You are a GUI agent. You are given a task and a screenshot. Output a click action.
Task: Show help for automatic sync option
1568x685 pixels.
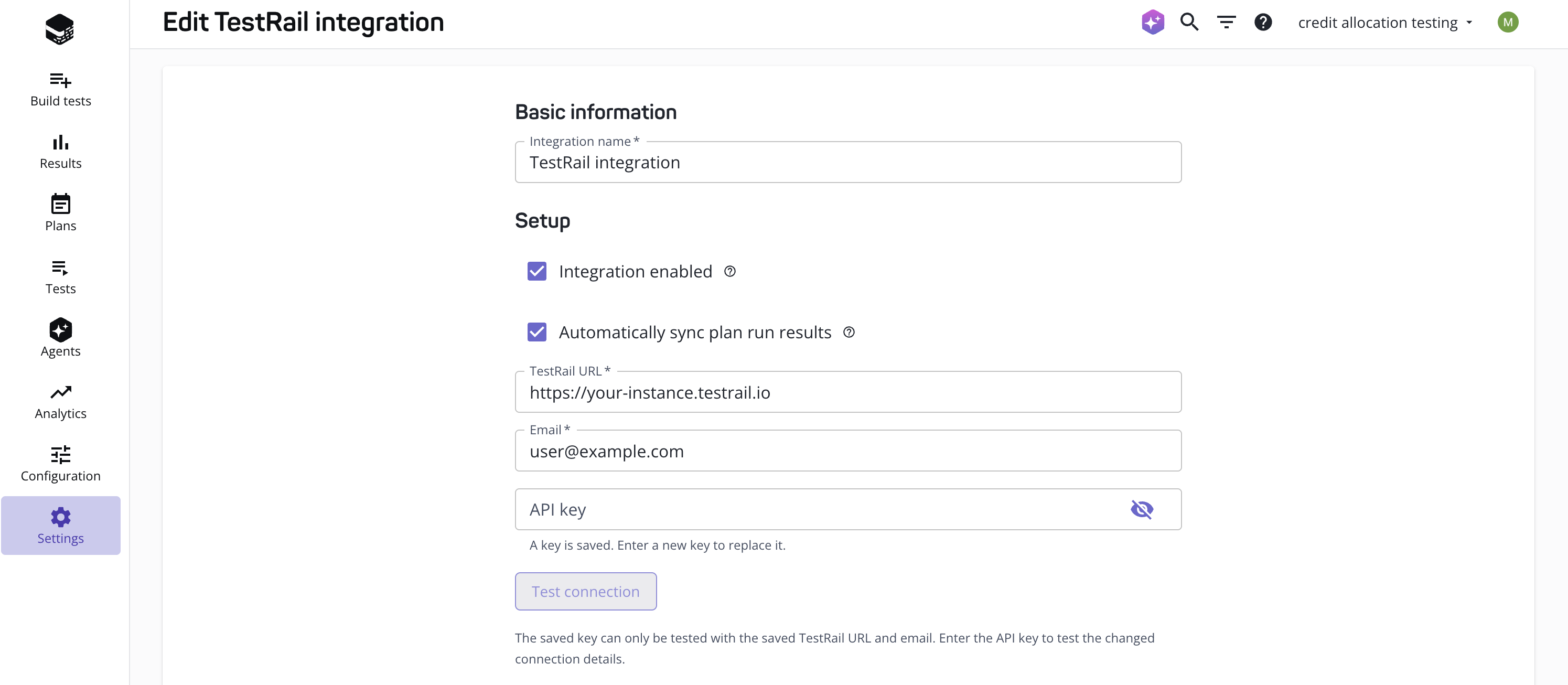coord(849,332)
